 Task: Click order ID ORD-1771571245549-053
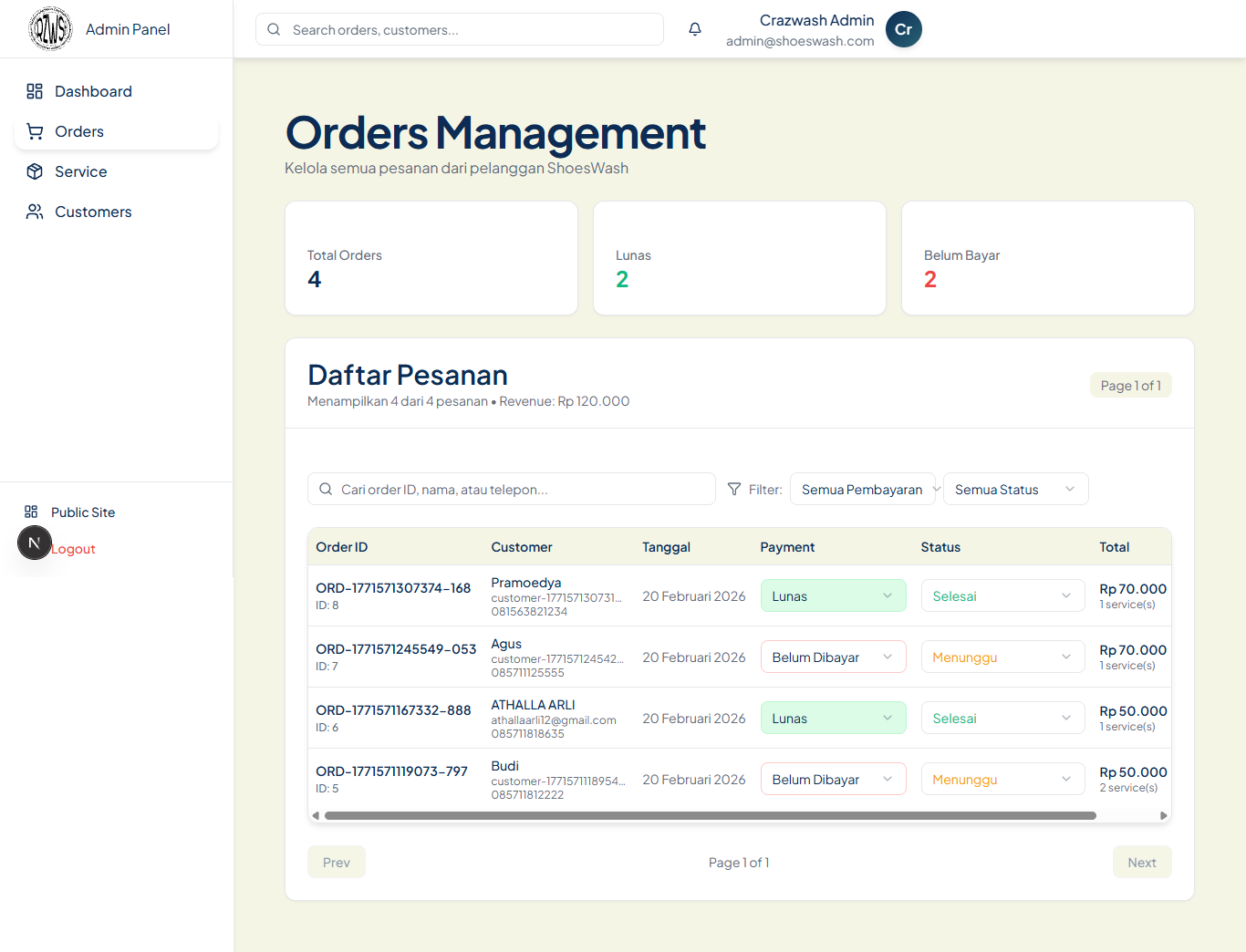tap(396, 649)
